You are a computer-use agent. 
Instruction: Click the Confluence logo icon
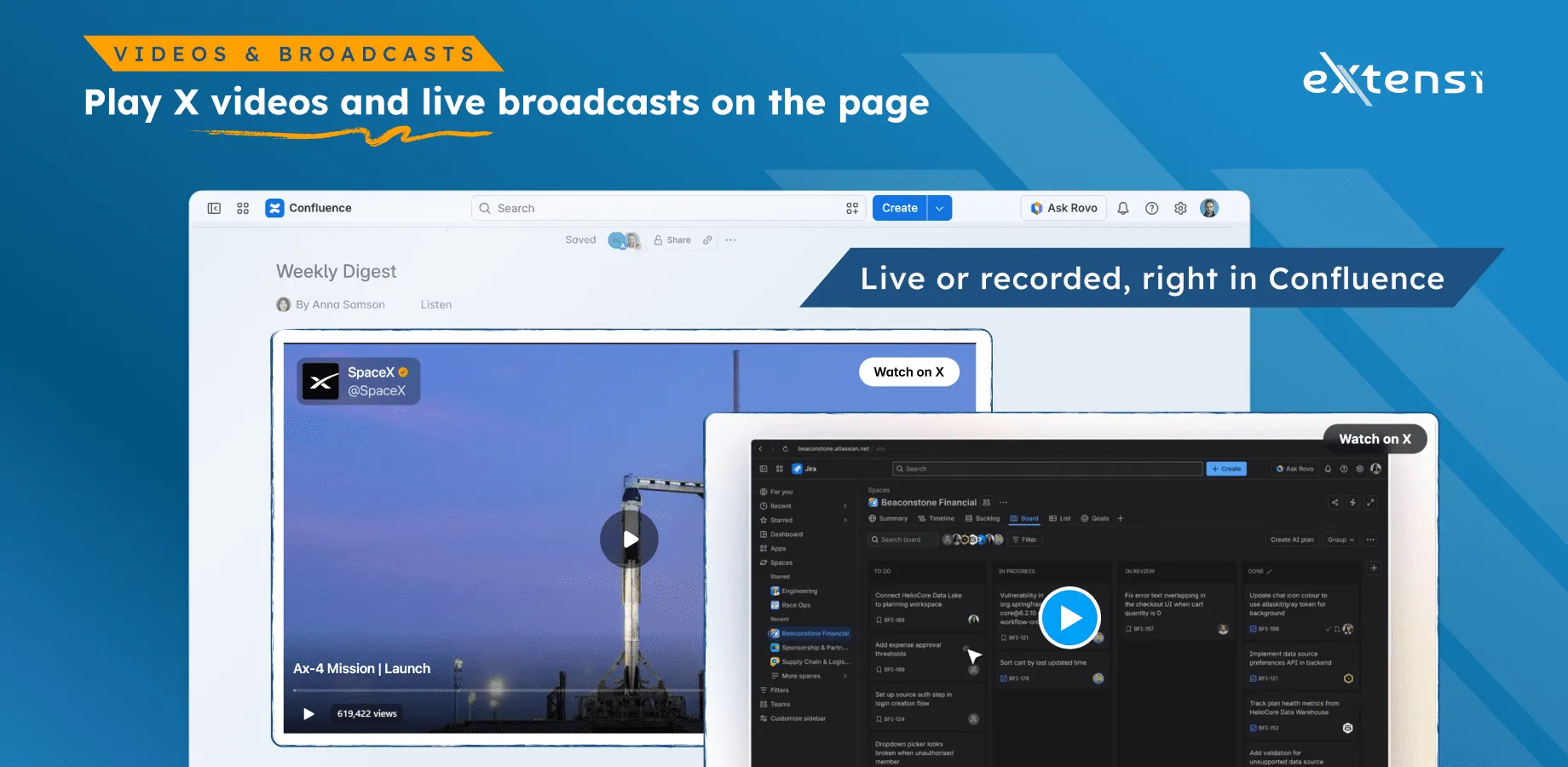[274, 208]
